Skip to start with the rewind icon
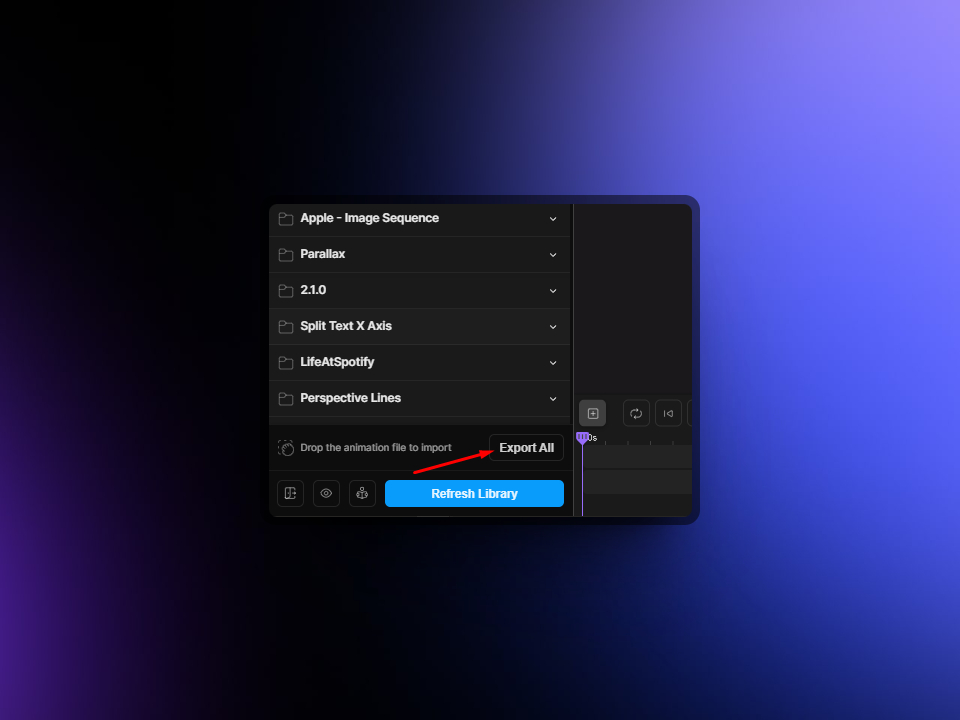960x720 pixels. click(668, 413)
